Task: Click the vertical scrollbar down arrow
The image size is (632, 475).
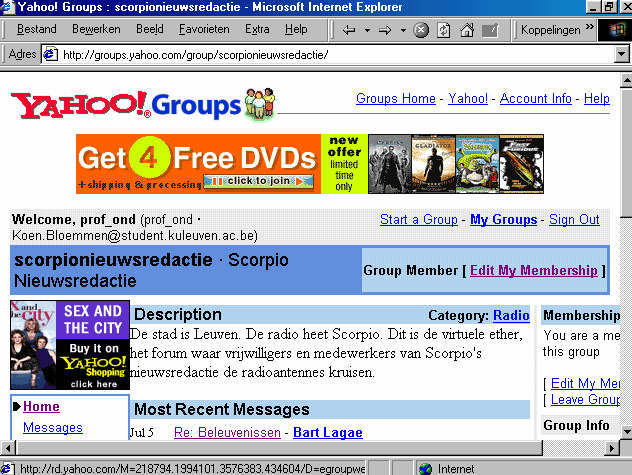Action: pyautogui.click(x=626, y=432)
